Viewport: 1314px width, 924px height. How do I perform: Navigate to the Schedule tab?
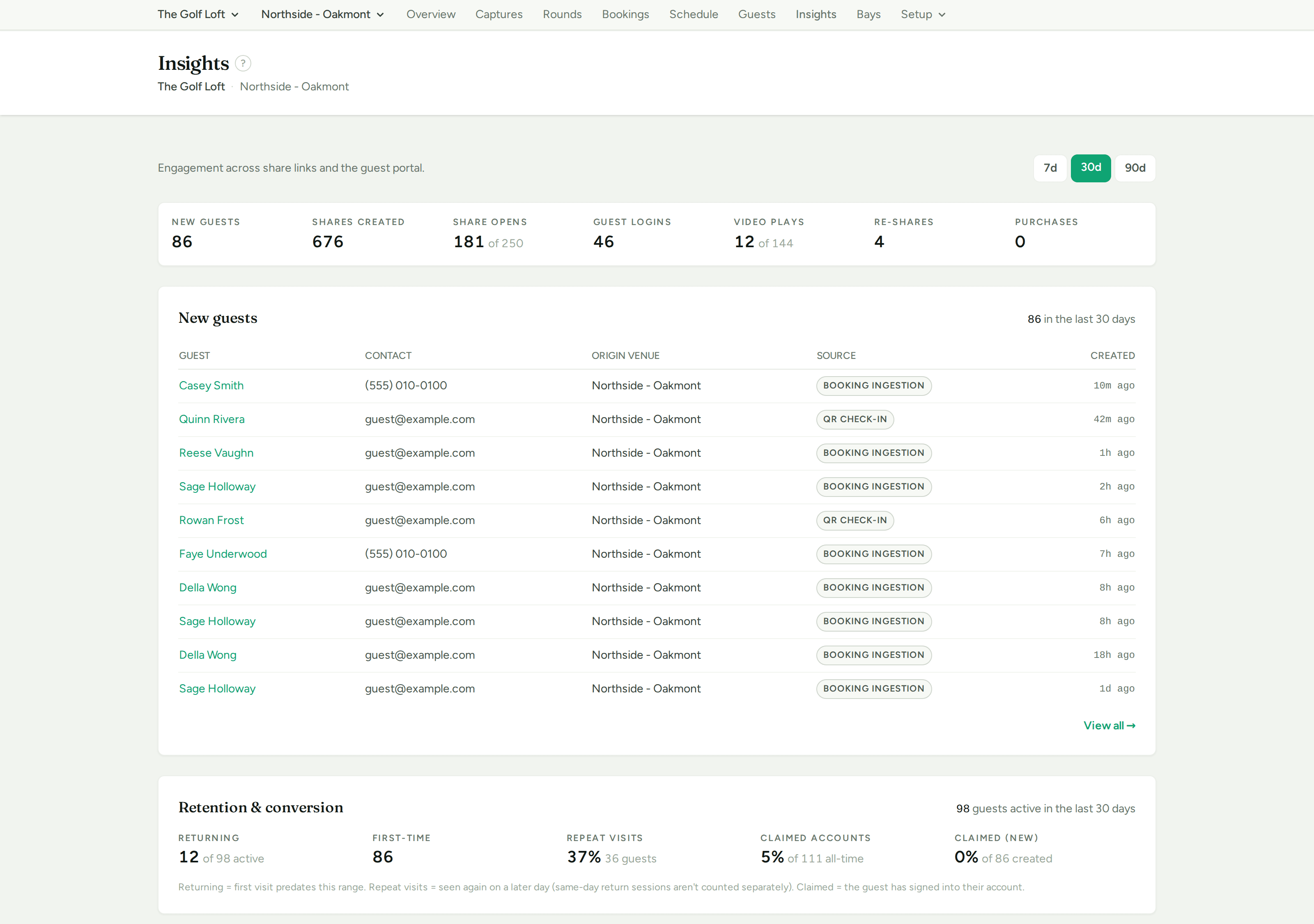694,14
